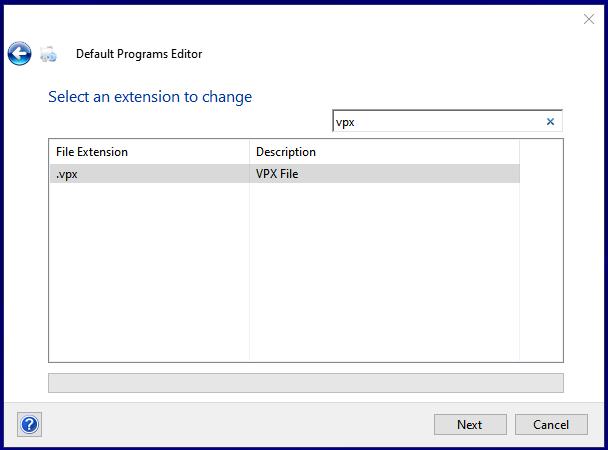Click the Default Programs Editor app icon
The height and width of the screenshot is (450, 608).
point(49,54)
